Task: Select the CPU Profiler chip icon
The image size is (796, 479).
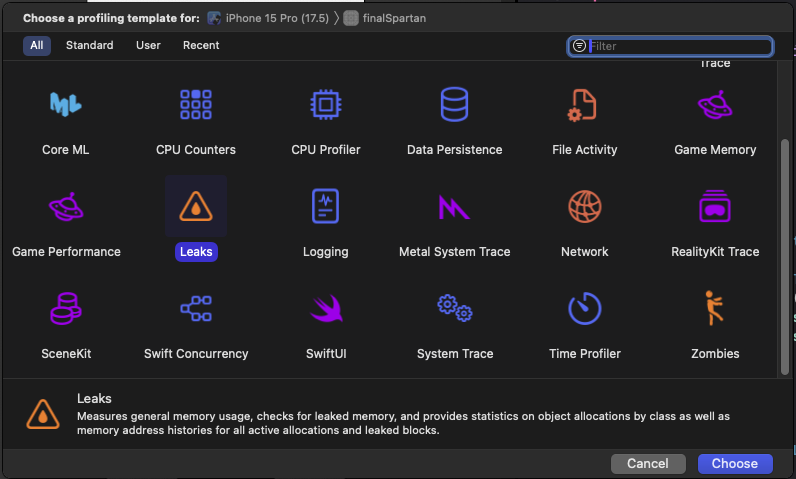Action: point(326,105)
